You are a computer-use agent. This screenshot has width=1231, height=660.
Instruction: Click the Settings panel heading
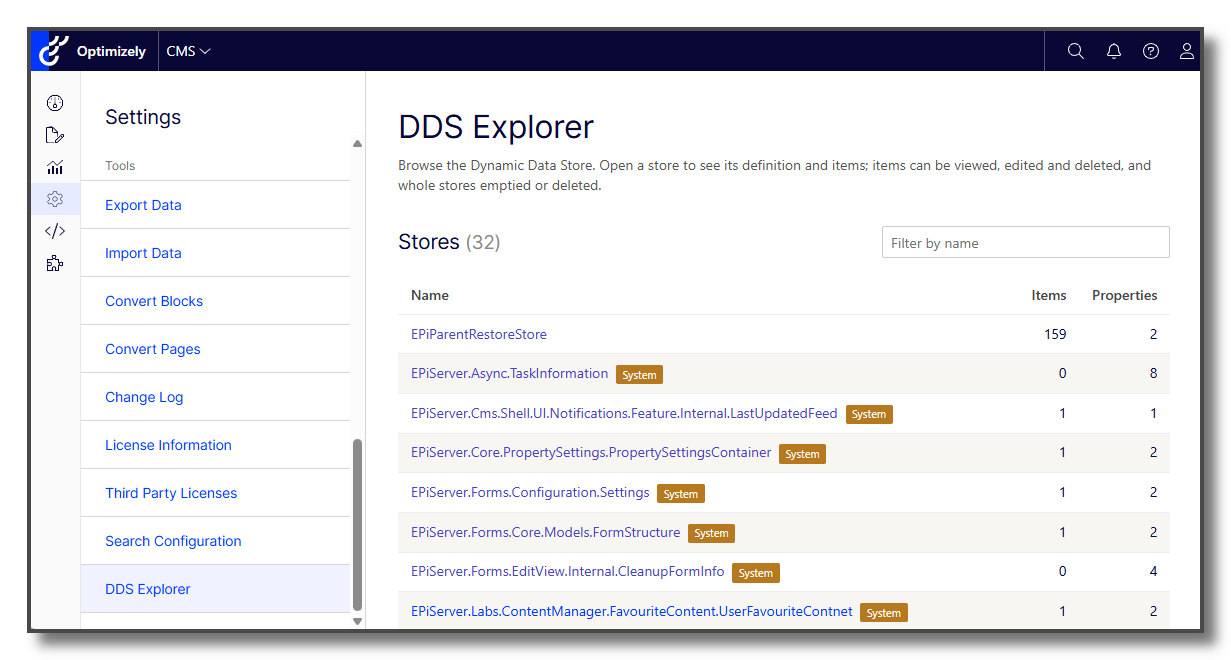coord(143,117)
